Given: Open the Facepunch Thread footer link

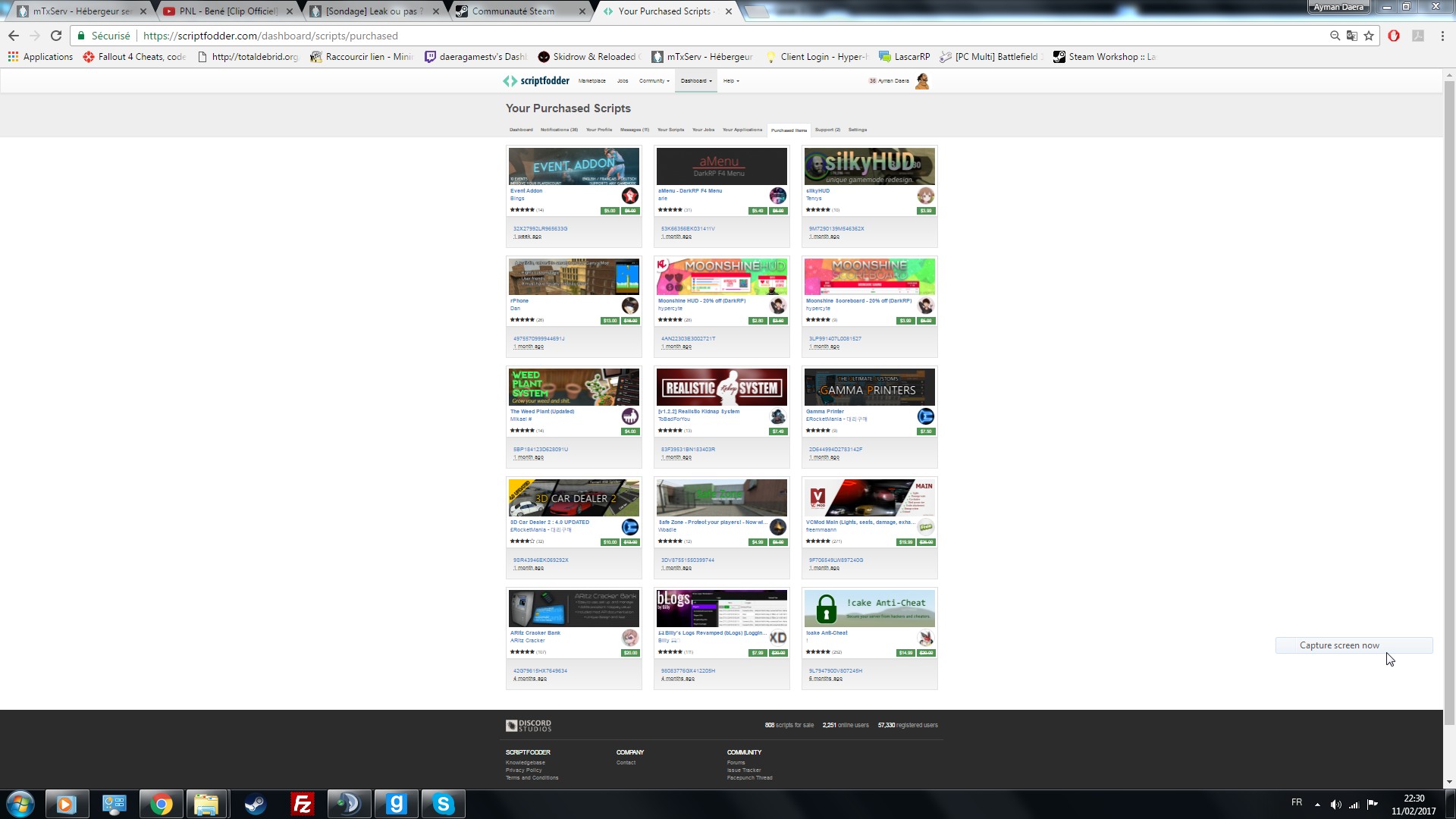Looking at the screenshot, I should (x=750, y=778).
